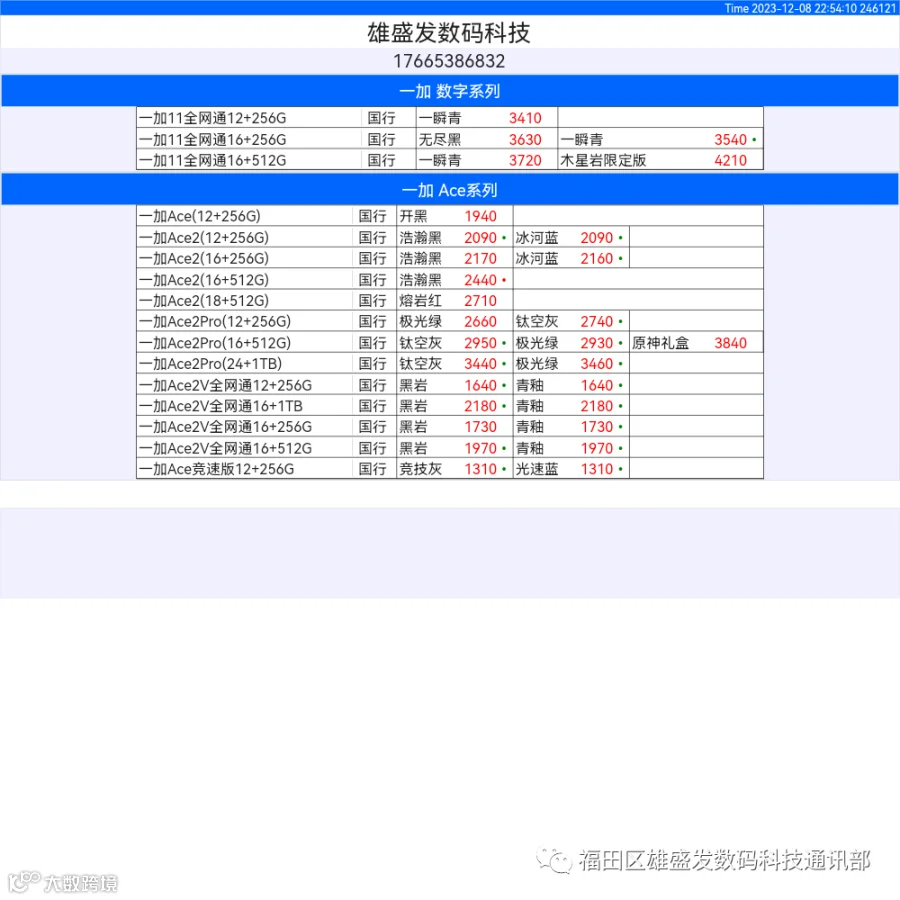Select the model 一加Ace2Pro(16+512G)
Image resolution: width=900 pixels, height=900 pixels.
[215, 343]
